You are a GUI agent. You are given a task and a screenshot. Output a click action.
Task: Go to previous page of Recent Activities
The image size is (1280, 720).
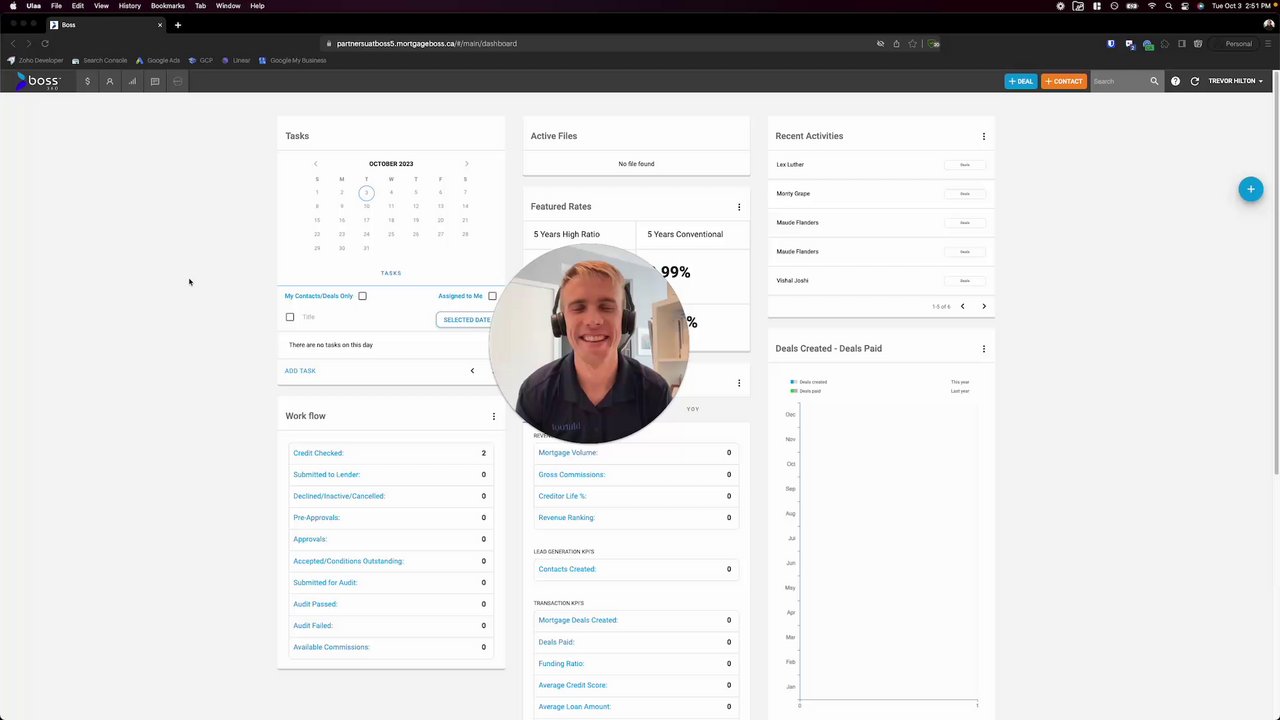click(962, 307)
